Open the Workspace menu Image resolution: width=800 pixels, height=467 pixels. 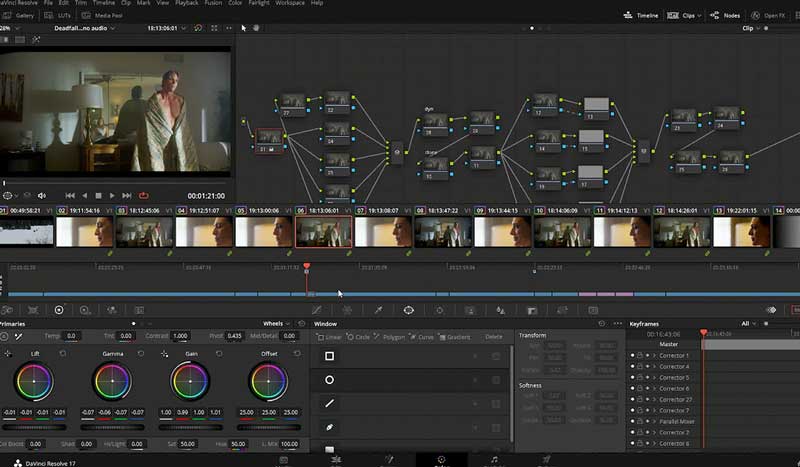point(290,3)
